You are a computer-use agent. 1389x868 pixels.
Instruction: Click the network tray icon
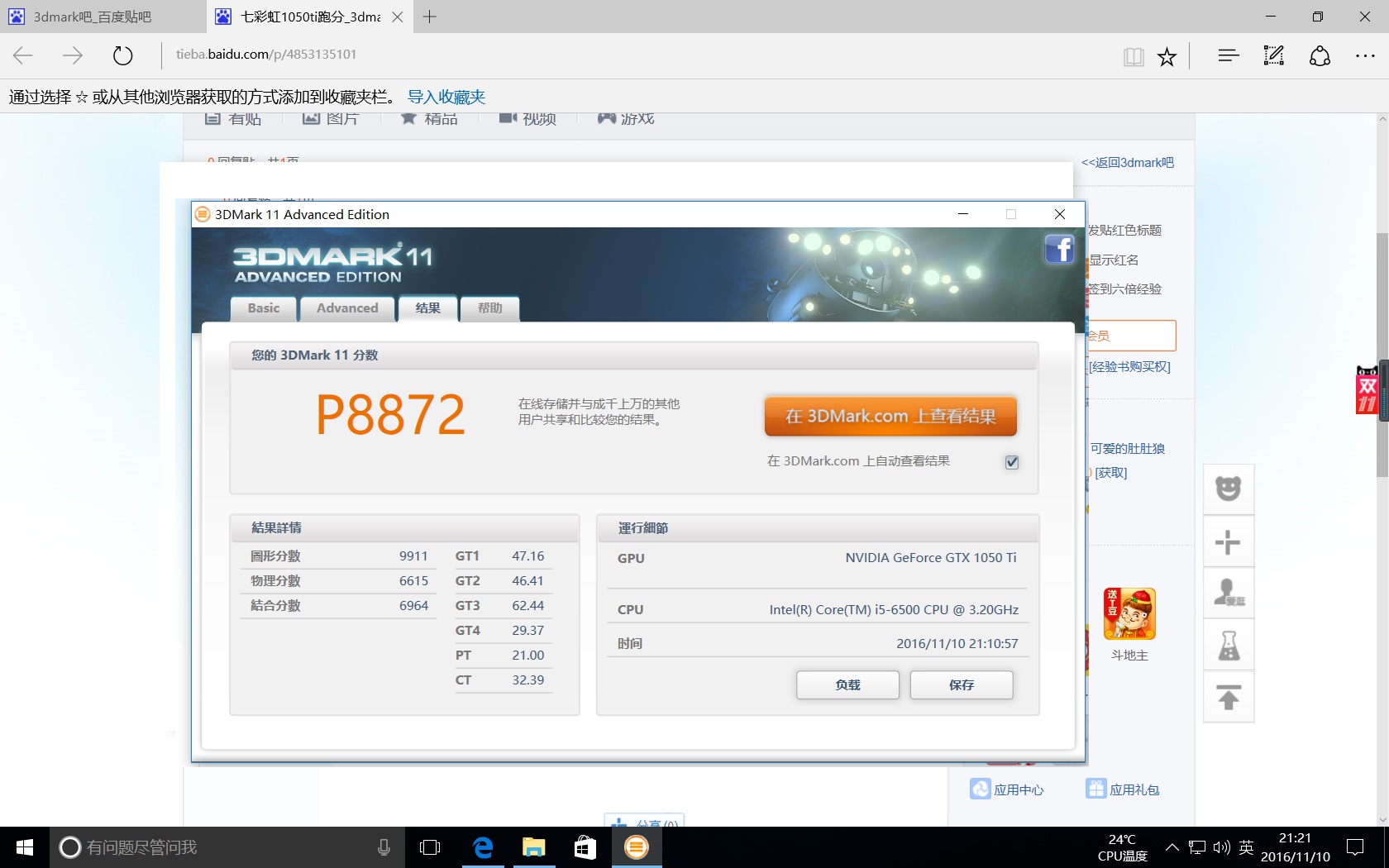[x=1197, y=847]
